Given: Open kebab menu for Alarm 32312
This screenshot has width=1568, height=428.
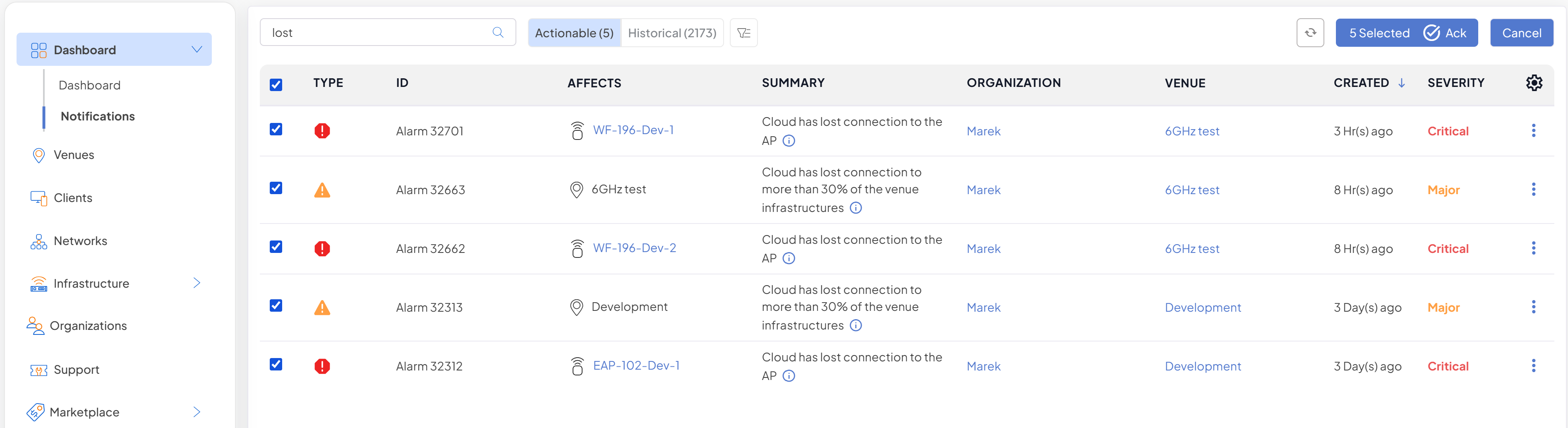Looking at the screenshot, I should (1533, 366).
